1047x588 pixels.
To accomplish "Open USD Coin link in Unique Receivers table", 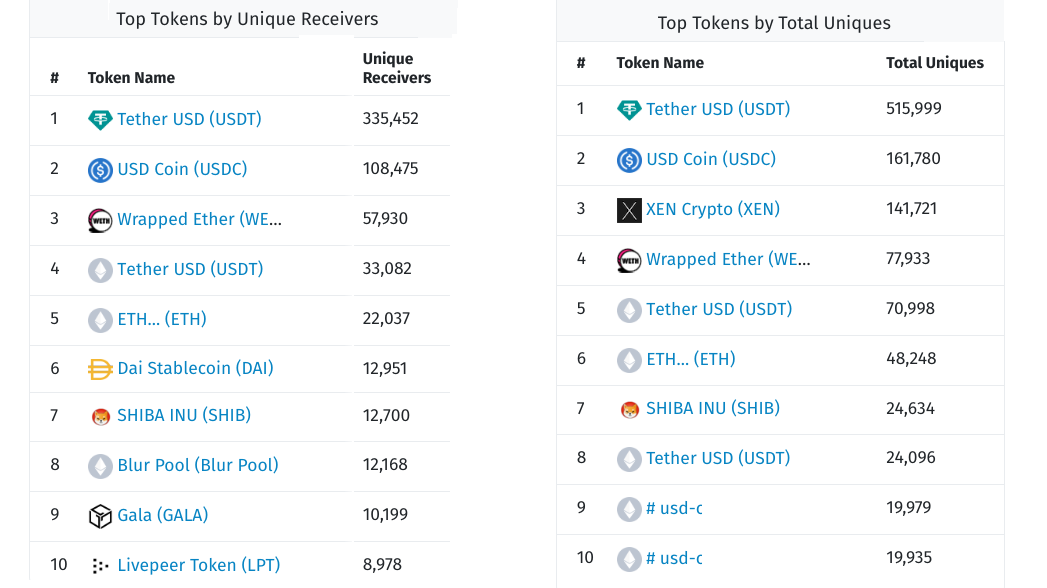I will coord(182,169).
